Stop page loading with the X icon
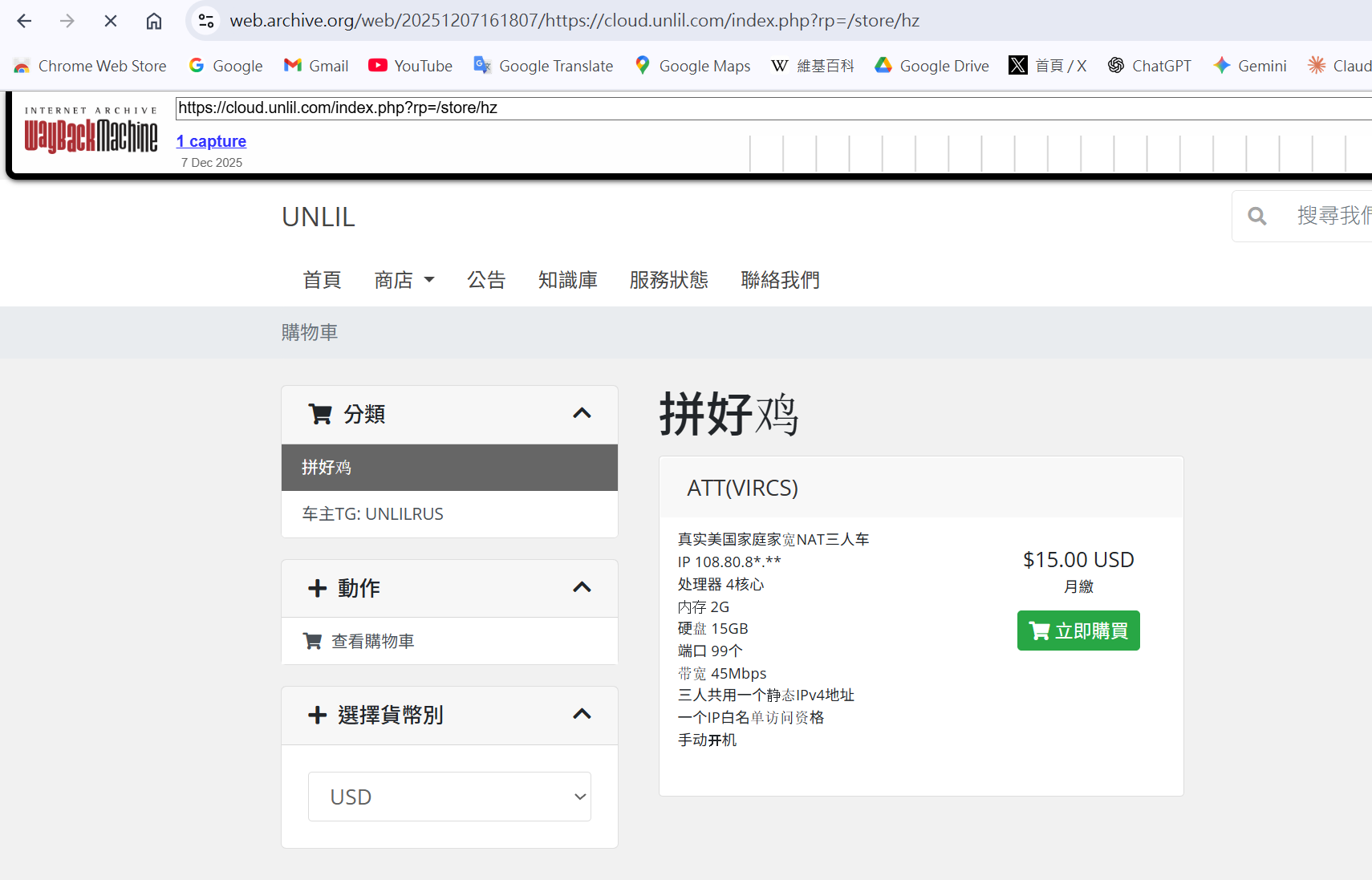The image size is (1372, 880). point(111,21)
